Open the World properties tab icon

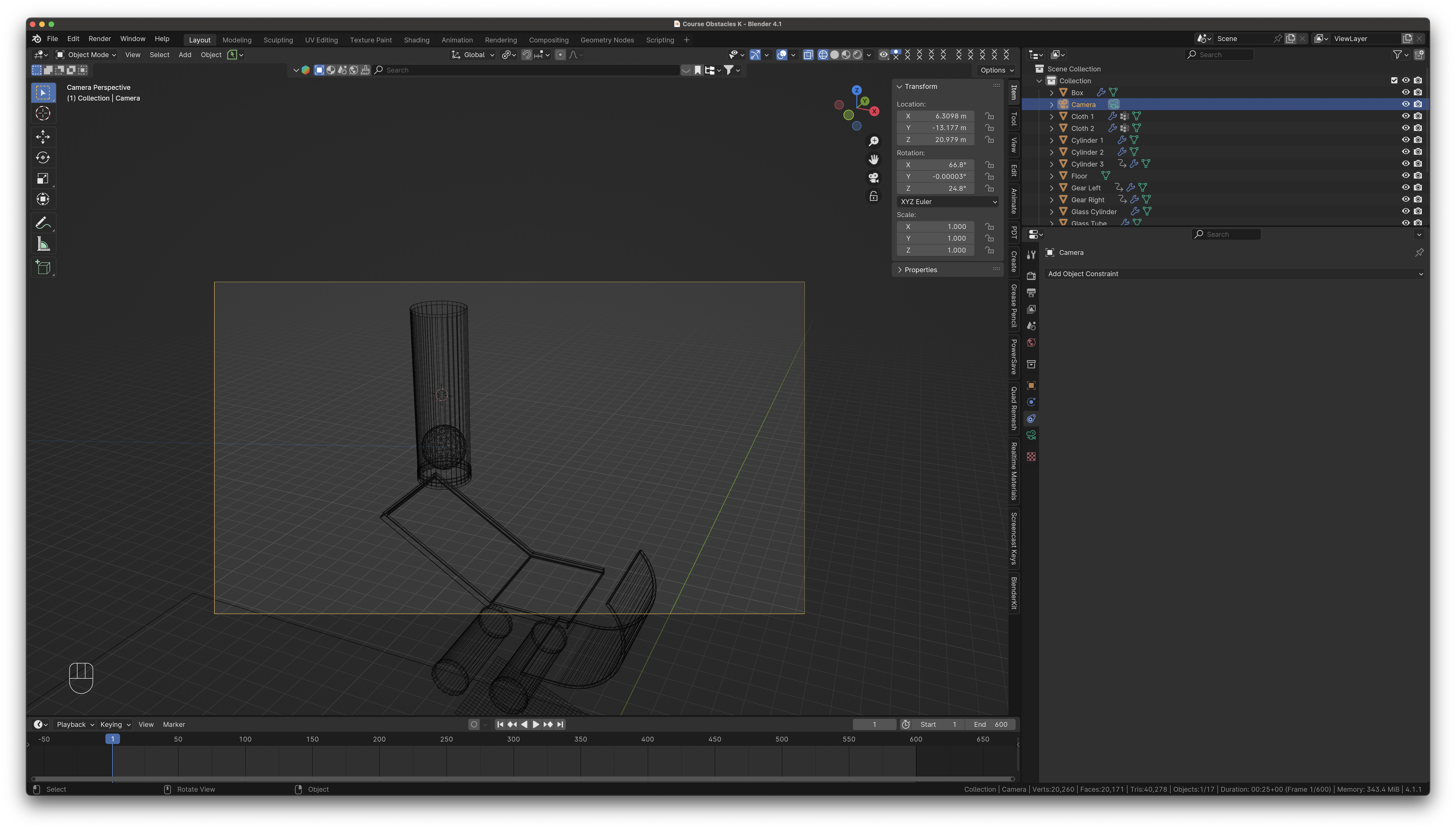[1031, 343]
